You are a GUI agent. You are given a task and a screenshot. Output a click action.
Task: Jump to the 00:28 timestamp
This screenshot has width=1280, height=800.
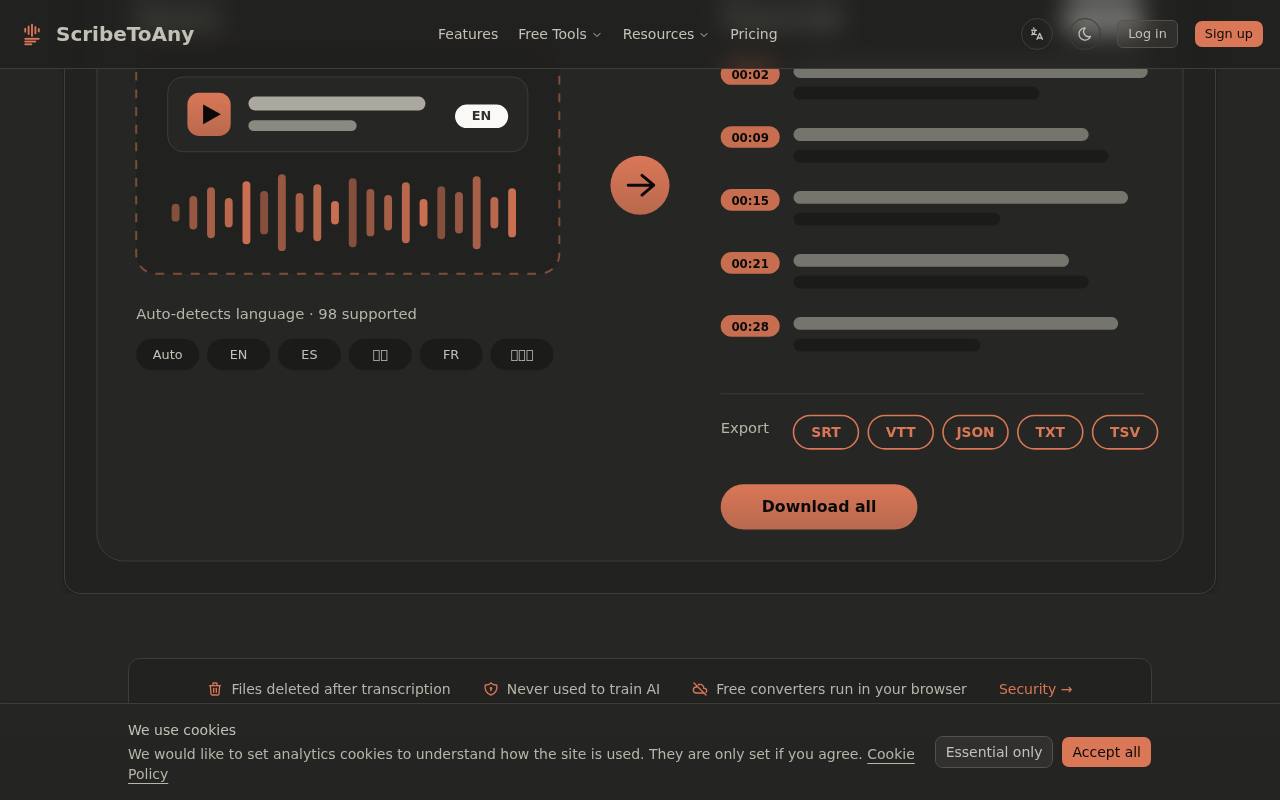(750, 326)
